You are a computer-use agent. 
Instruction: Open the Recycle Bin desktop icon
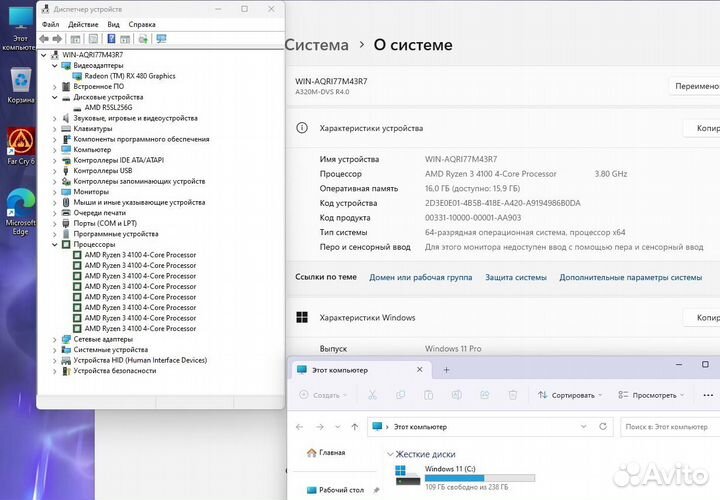pos(21,86)
